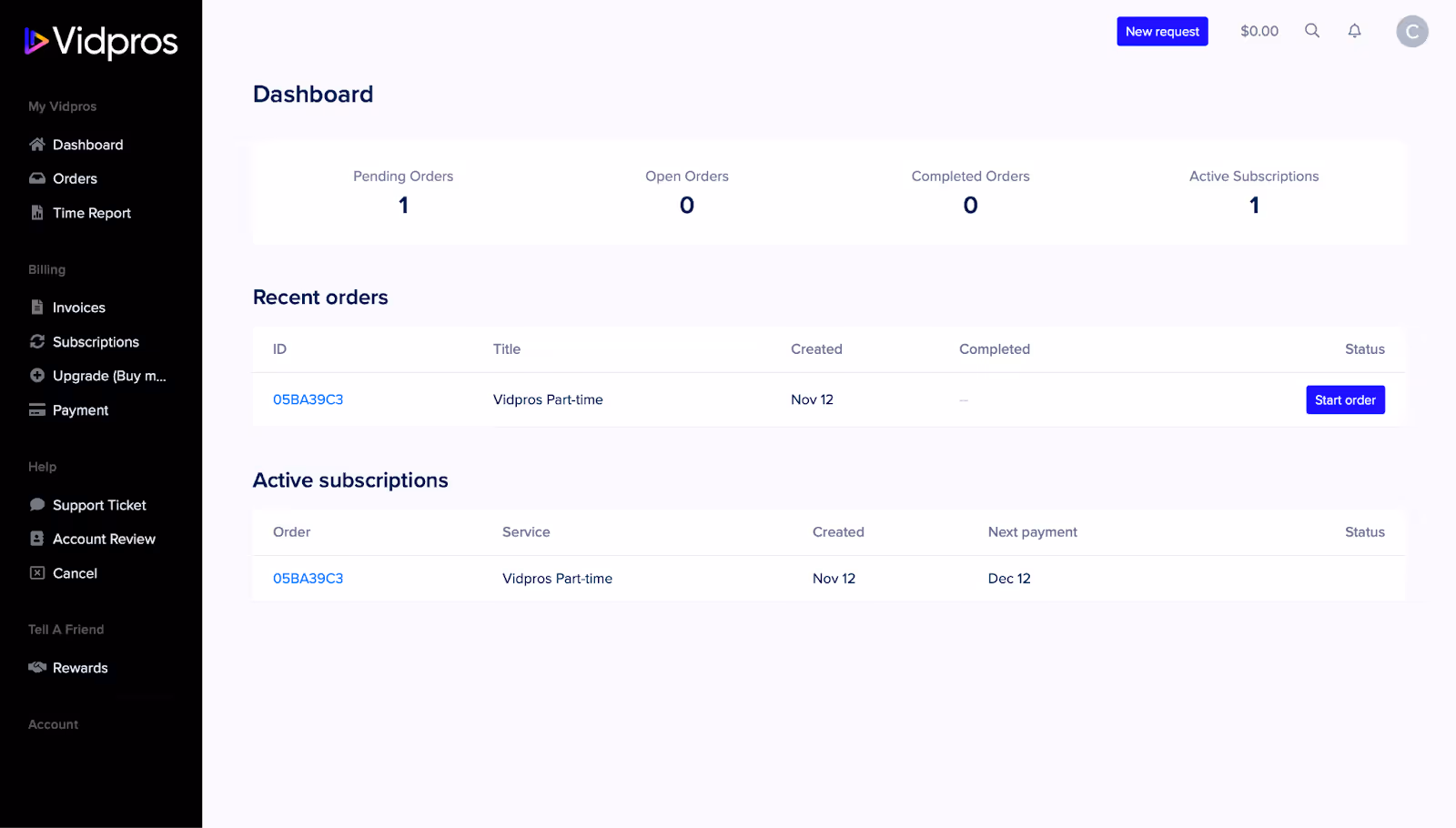
Task: Click the Vidpros logo
Action: [101, 41]
